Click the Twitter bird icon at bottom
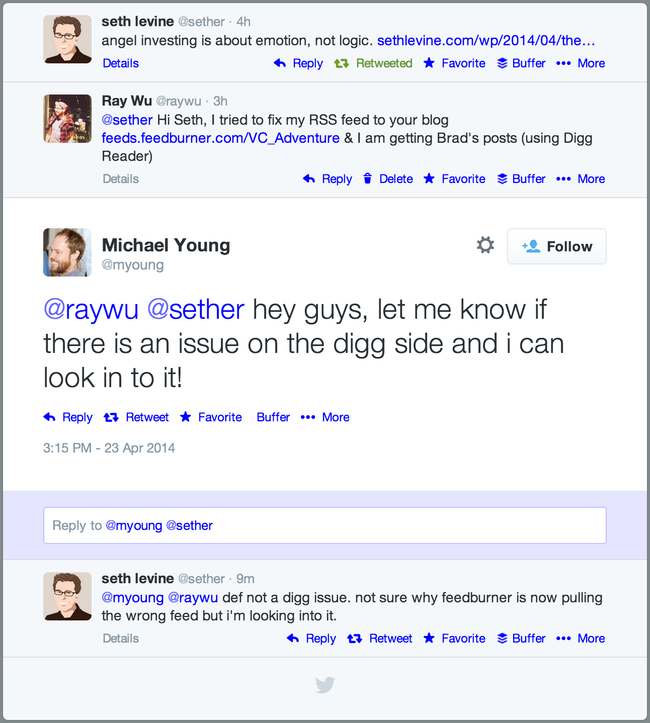The width and height of the screenshot is (650, 723). tap(324, 685)
